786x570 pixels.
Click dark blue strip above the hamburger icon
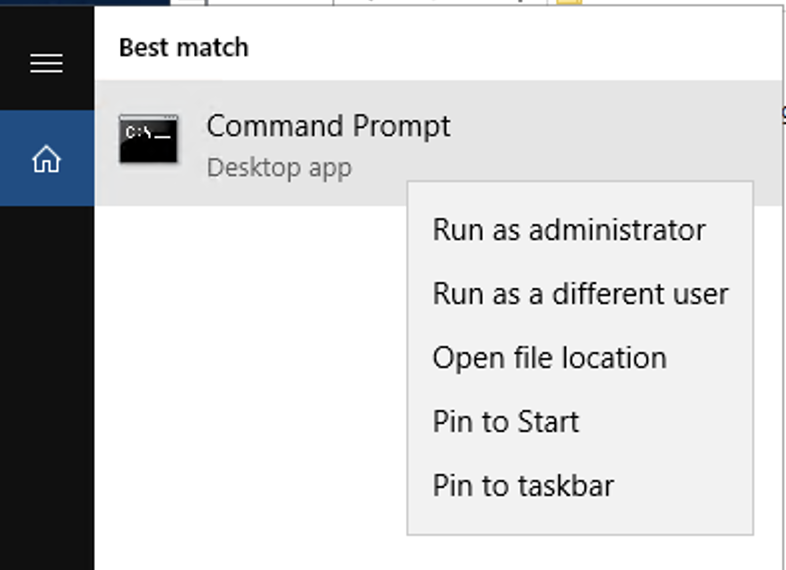click(x=85, y=3)
